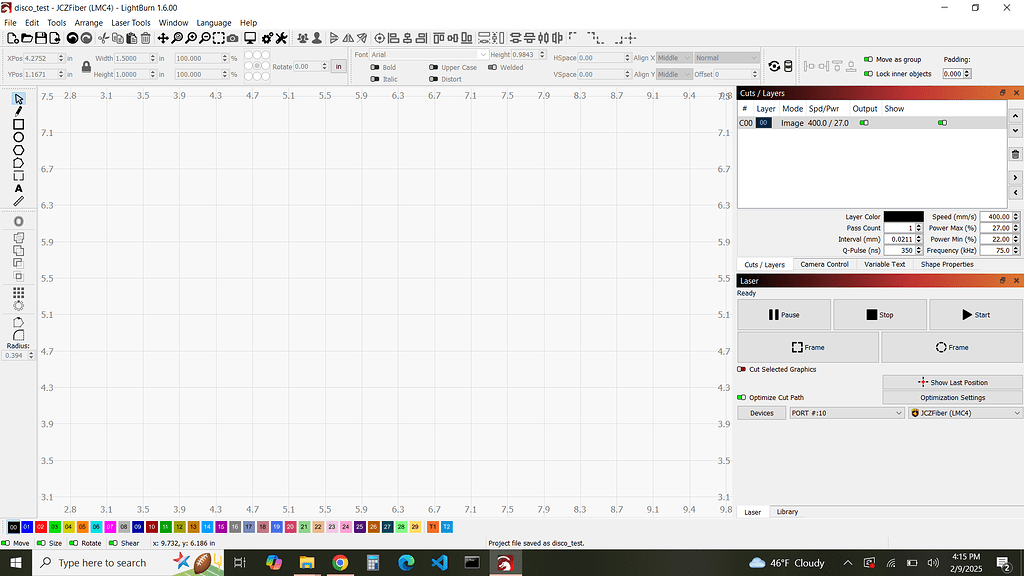The image size is (1024, 576).
Task: Open the camera capture toolbar icon
Action: [232, 39]
